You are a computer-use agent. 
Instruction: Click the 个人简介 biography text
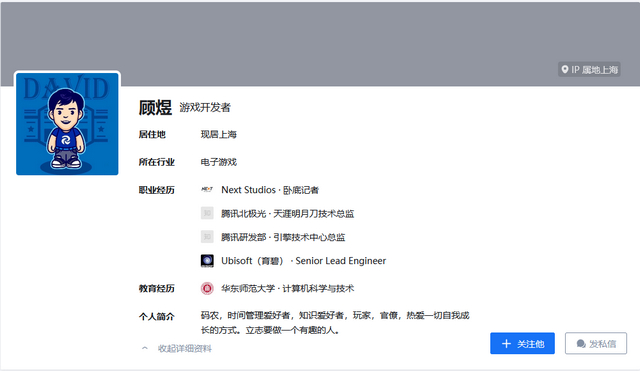tap(335, 322)
